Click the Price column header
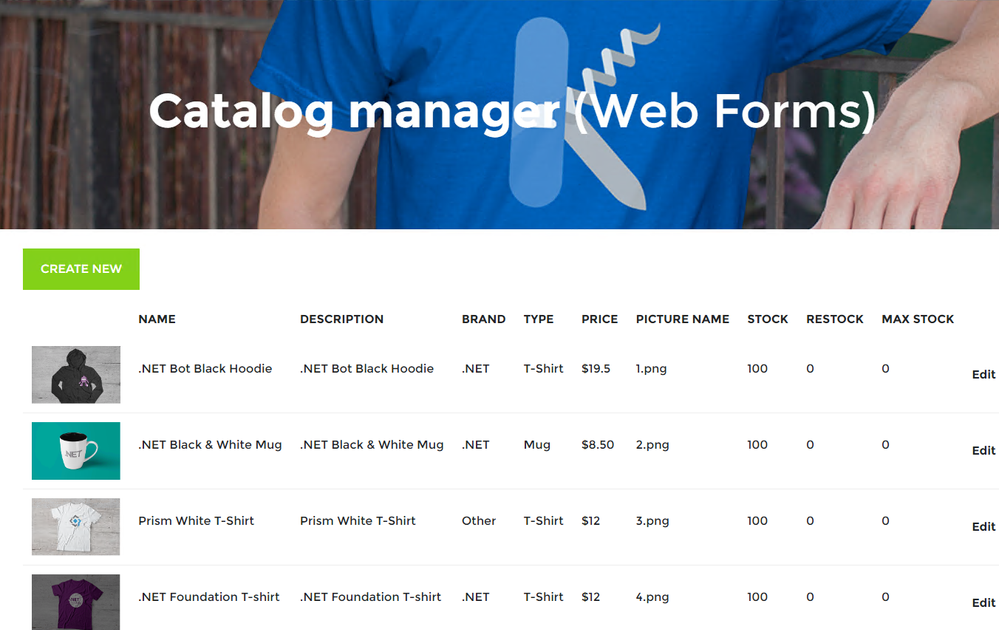 (600, 319)
